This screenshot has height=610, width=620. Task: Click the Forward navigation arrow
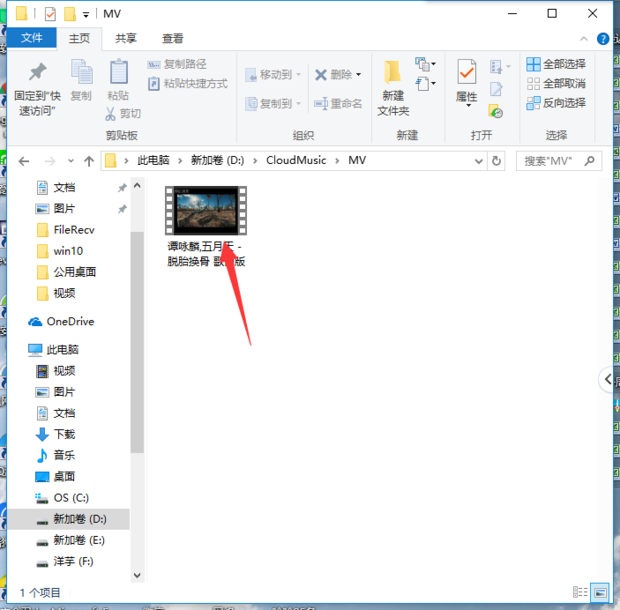coord(50,161)
